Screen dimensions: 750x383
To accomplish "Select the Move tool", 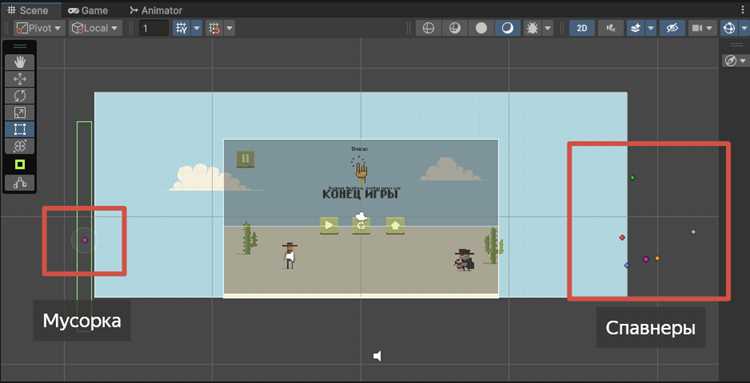I will pos(20,79).
